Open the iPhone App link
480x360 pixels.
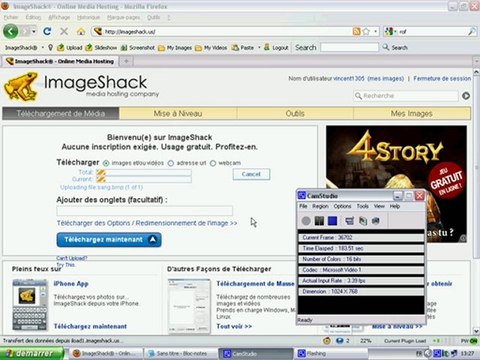[71, 284]
